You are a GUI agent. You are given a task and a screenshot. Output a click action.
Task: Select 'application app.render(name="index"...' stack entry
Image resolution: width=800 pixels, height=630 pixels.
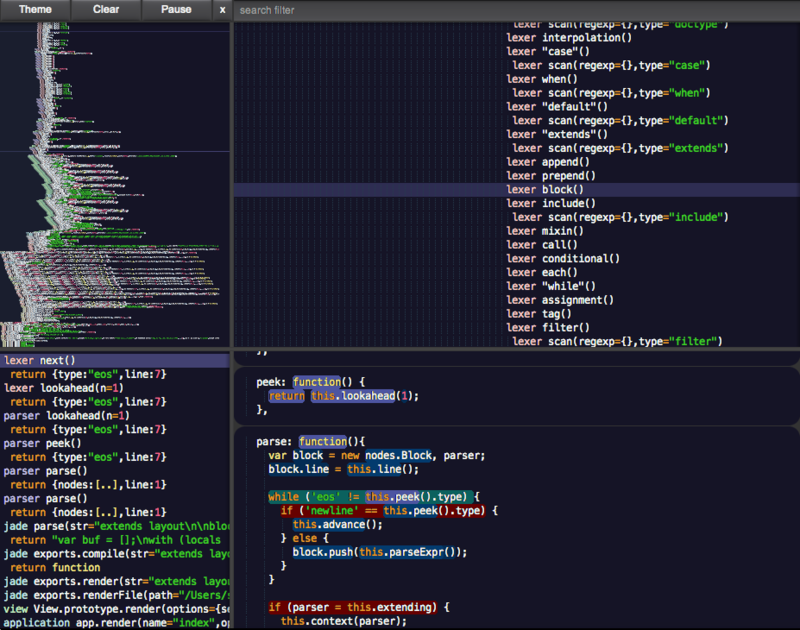point(116,622)
